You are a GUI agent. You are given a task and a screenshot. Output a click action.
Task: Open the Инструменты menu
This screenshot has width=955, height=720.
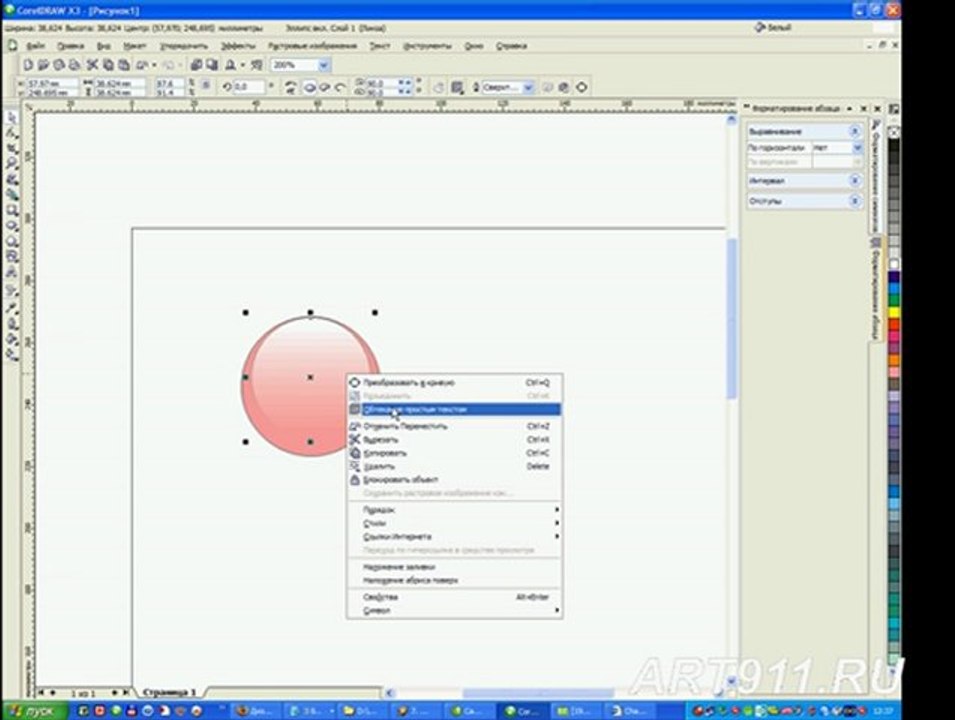click(x=428, y=46)
